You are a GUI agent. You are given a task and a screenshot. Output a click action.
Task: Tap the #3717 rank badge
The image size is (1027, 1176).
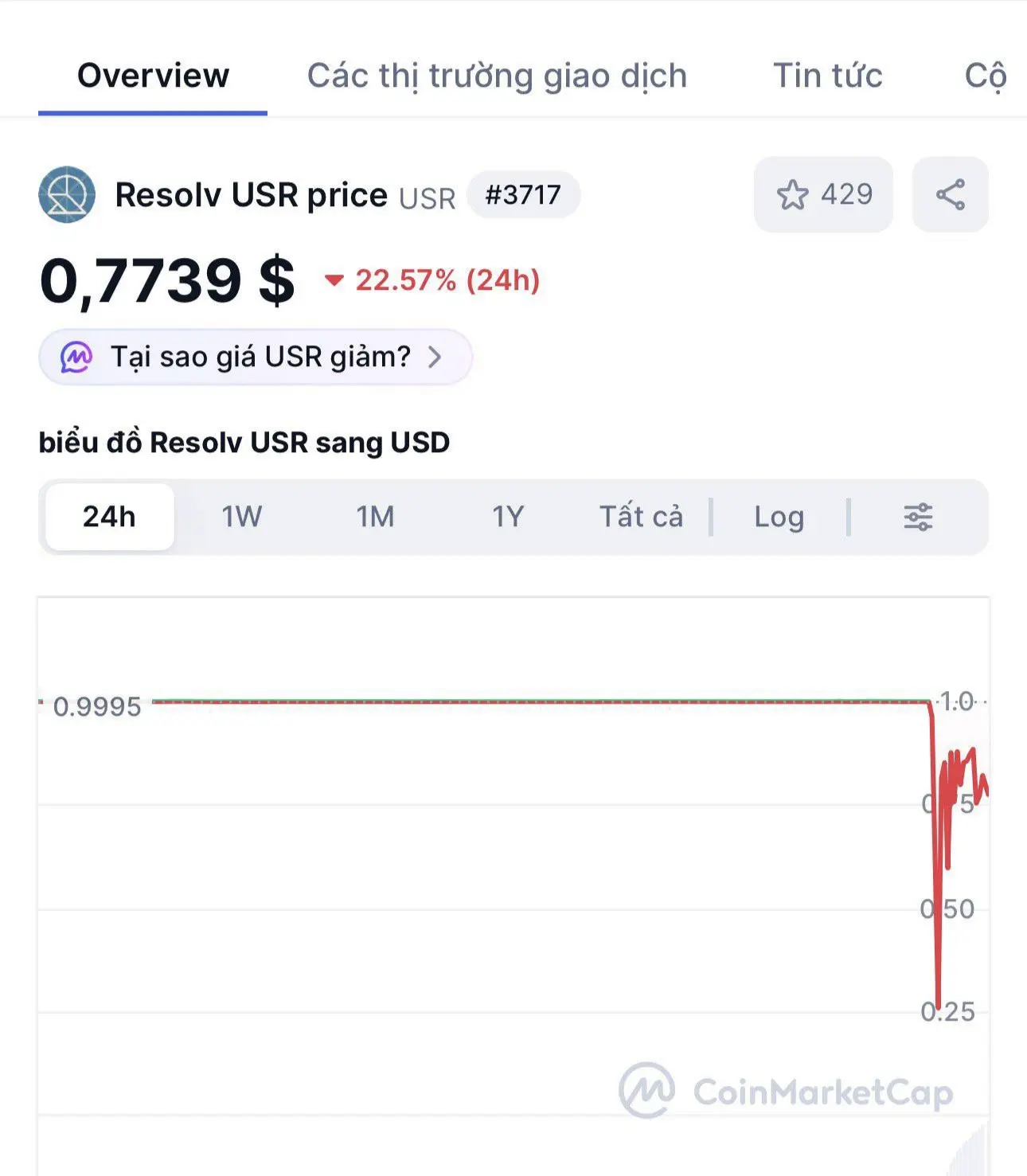coord(523,194)
